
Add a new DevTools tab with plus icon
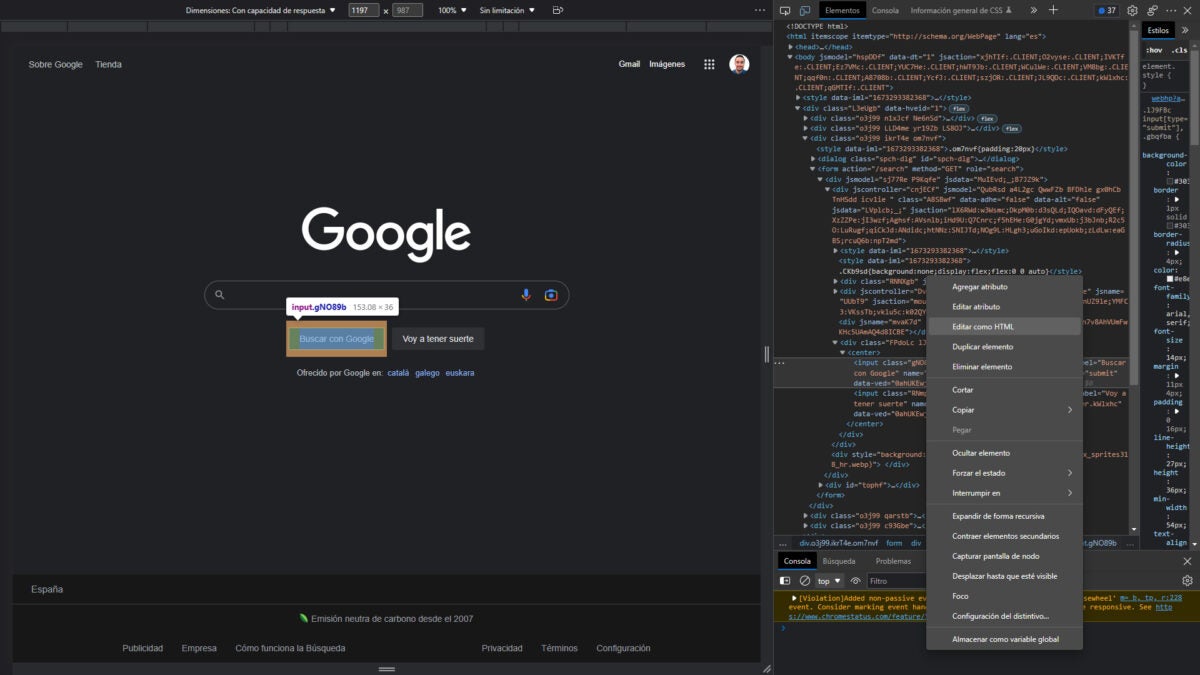[1053, 10]
